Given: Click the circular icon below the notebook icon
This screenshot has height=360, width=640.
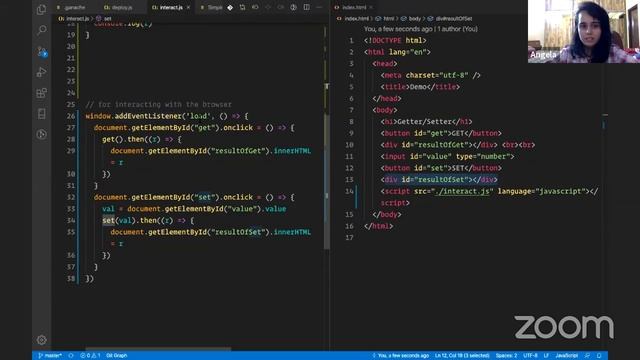Looking at the screenshot, I should click(x=42, y=134).
